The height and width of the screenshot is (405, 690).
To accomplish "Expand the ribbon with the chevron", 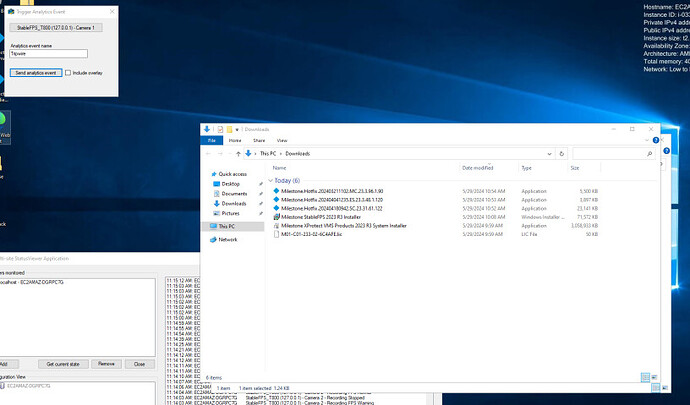I will click(x=647, y=140).
